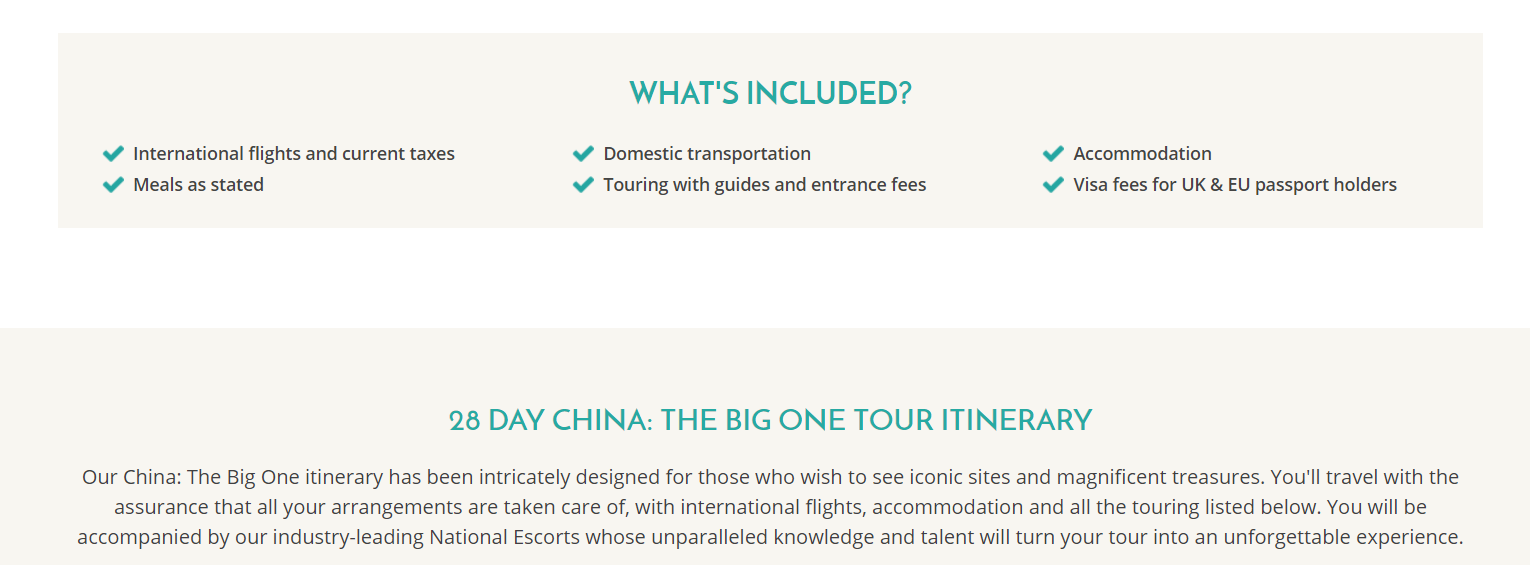1530x565 pixels.
Task: Click the checkmark icon next to Meals as stated
Action: tap(113, 184)
